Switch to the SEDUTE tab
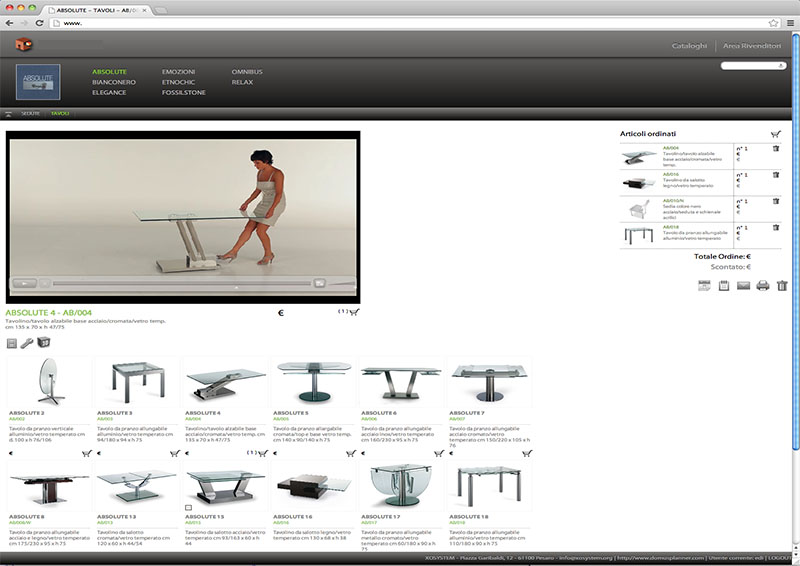 (x=31, y=114)
